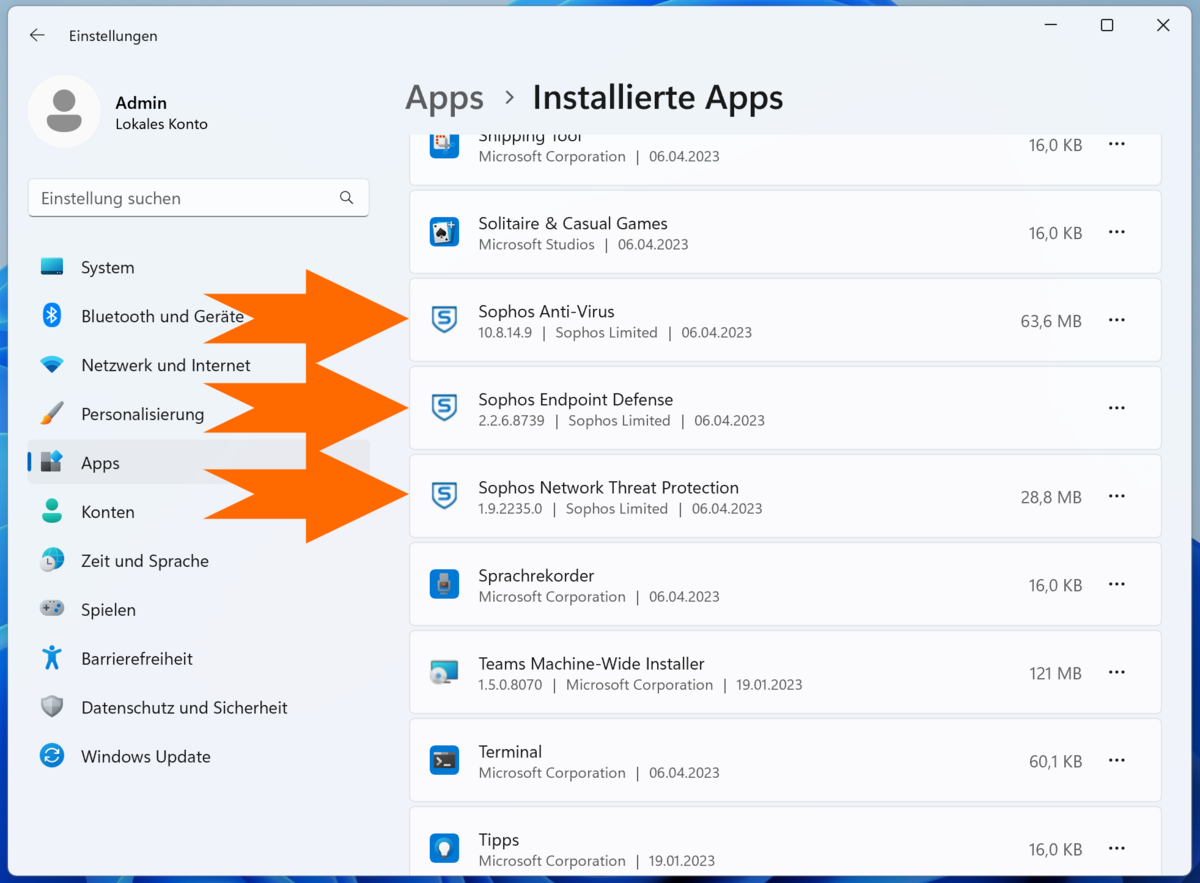Click the Tipps app name
Viewport: 1200px width, 883px height.
(498, 839)
